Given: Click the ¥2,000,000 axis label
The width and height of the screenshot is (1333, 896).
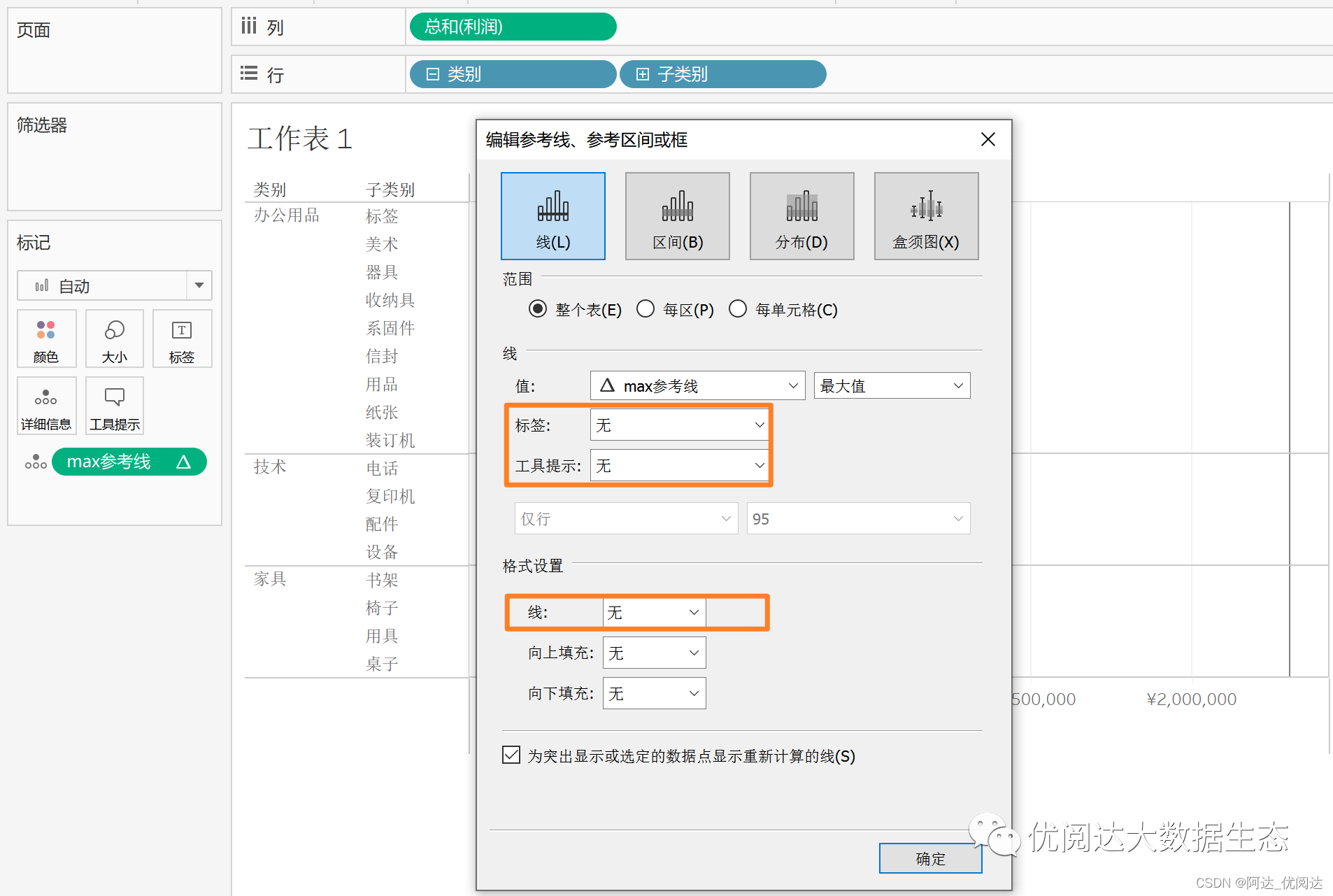Looking at the screenshot, I should click(1191, 699).
